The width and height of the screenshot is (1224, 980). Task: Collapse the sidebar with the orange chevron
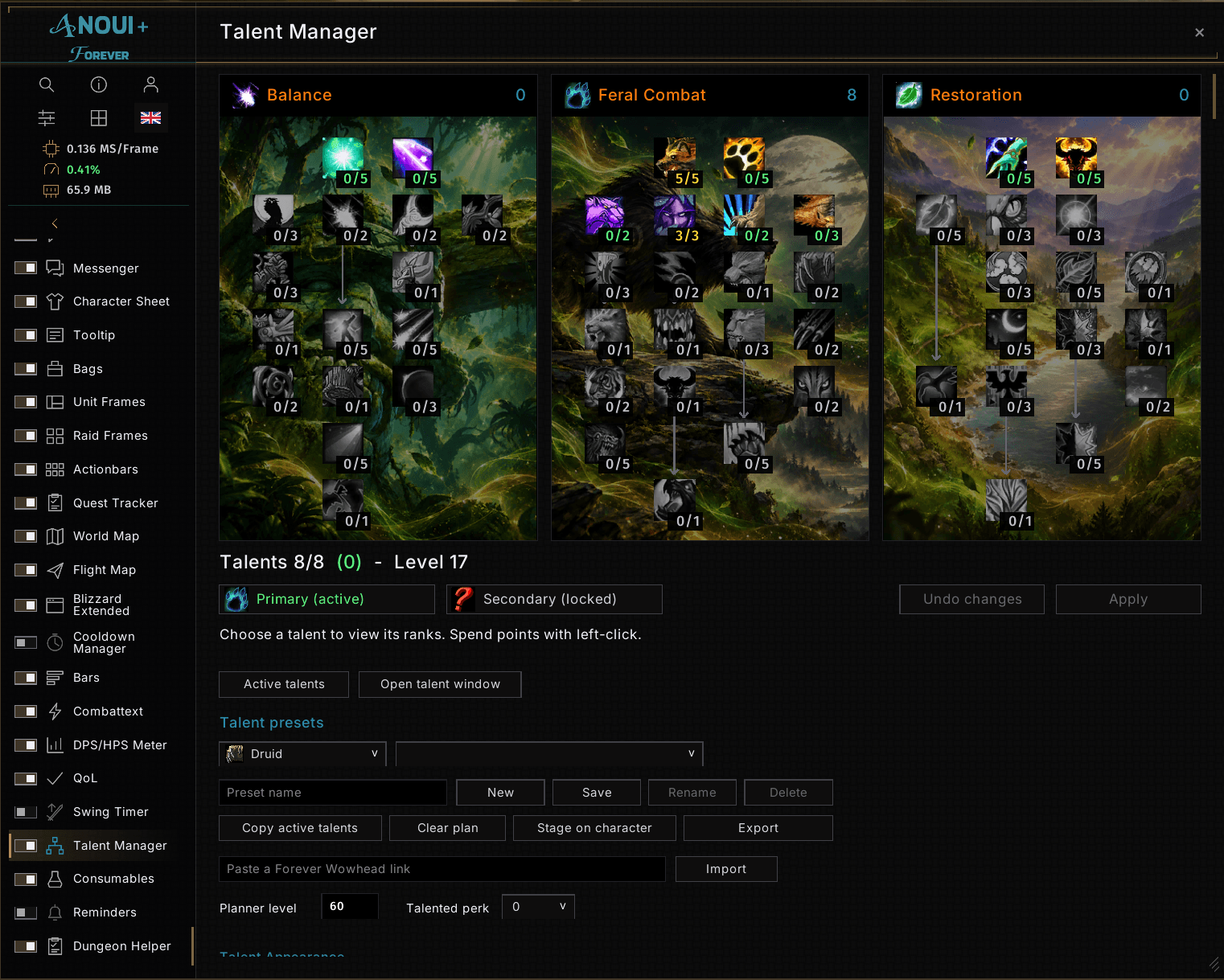[55, 223]
